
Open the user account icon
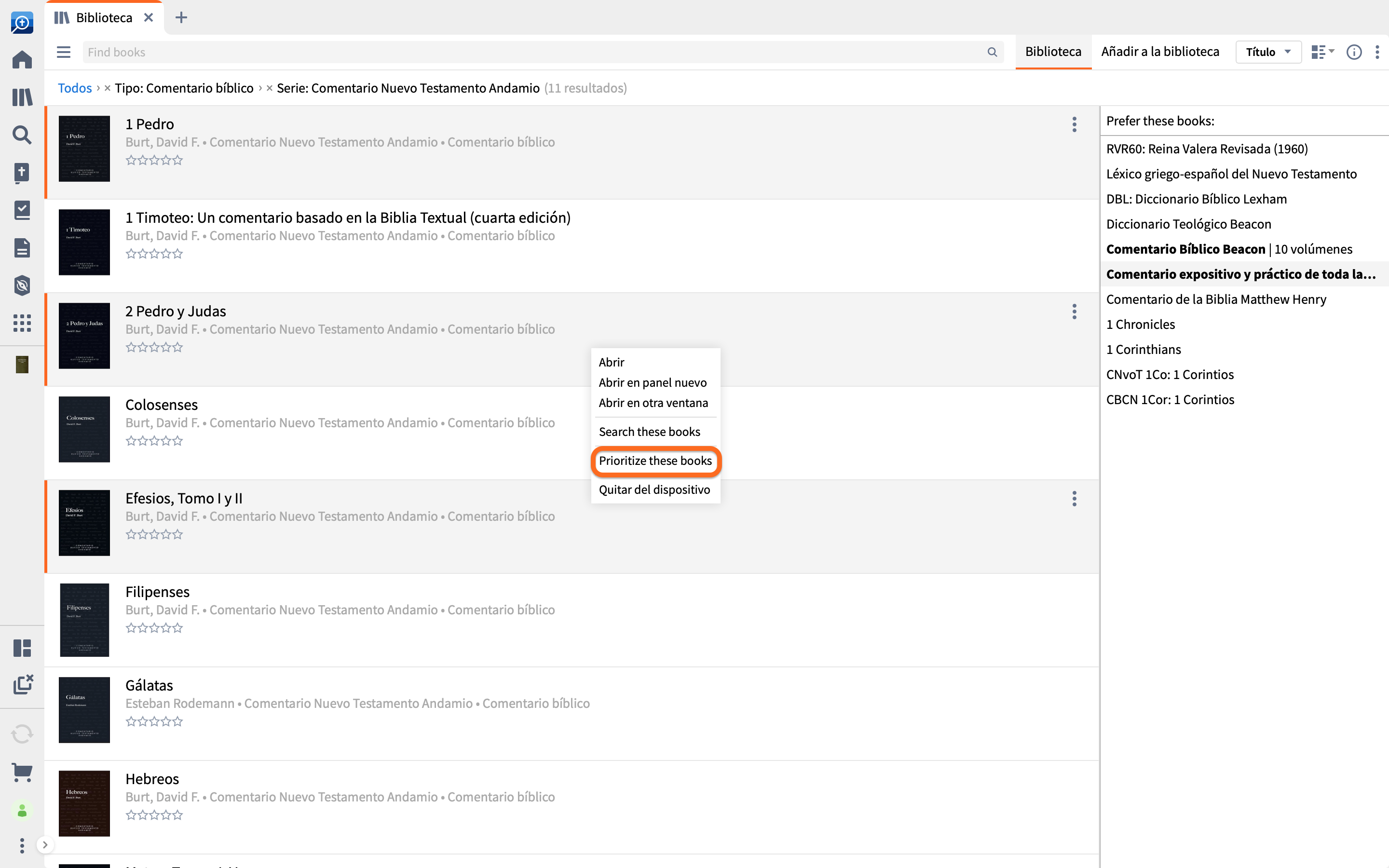tap(22, 811)
